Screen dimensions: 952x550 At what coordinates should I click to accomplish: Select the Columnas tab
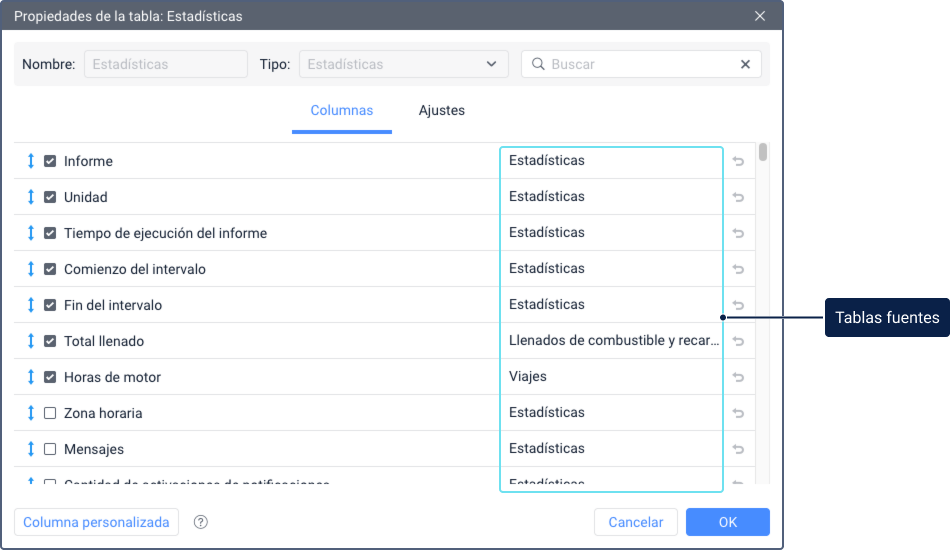click(x=341, y=110)
